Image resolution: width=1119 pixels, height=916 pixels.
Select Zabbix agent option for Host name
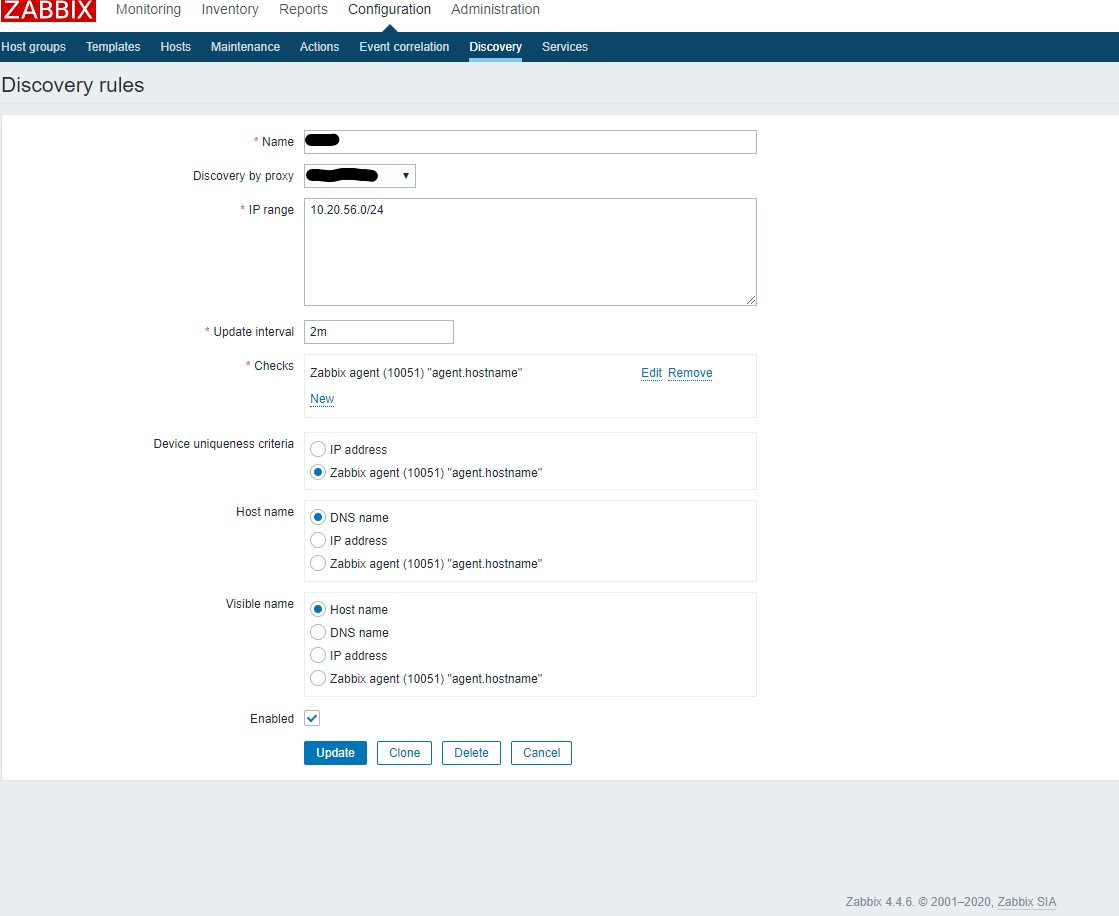point(318,564)
